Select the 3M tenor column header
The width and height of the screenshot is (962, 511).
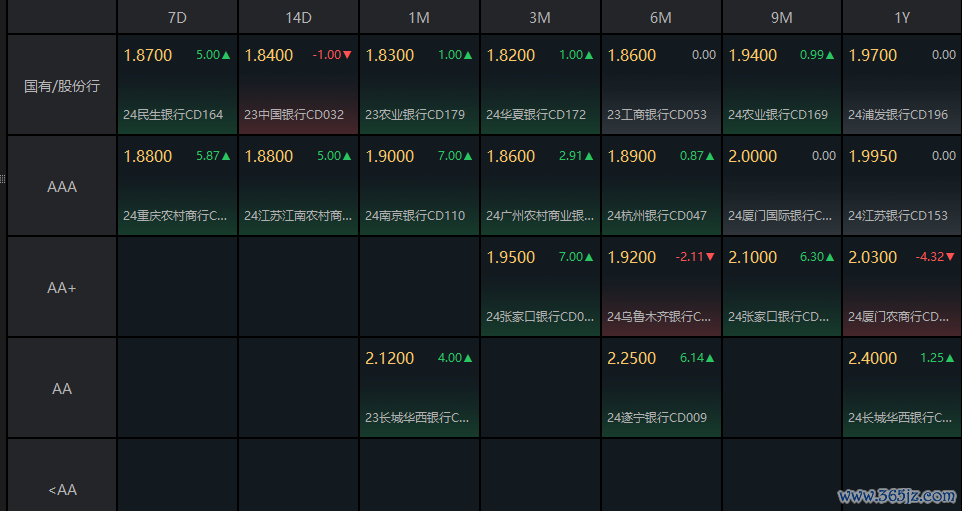[540, 17]
